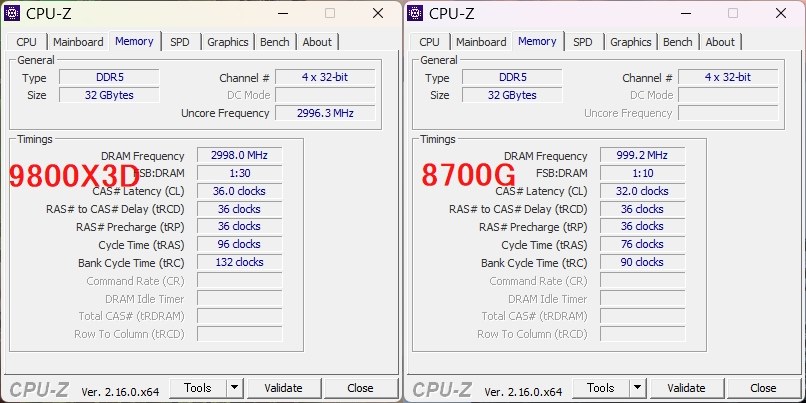Click the 1:10 FSB:DRAM value
806x403 pixels.
coord(643,173)
